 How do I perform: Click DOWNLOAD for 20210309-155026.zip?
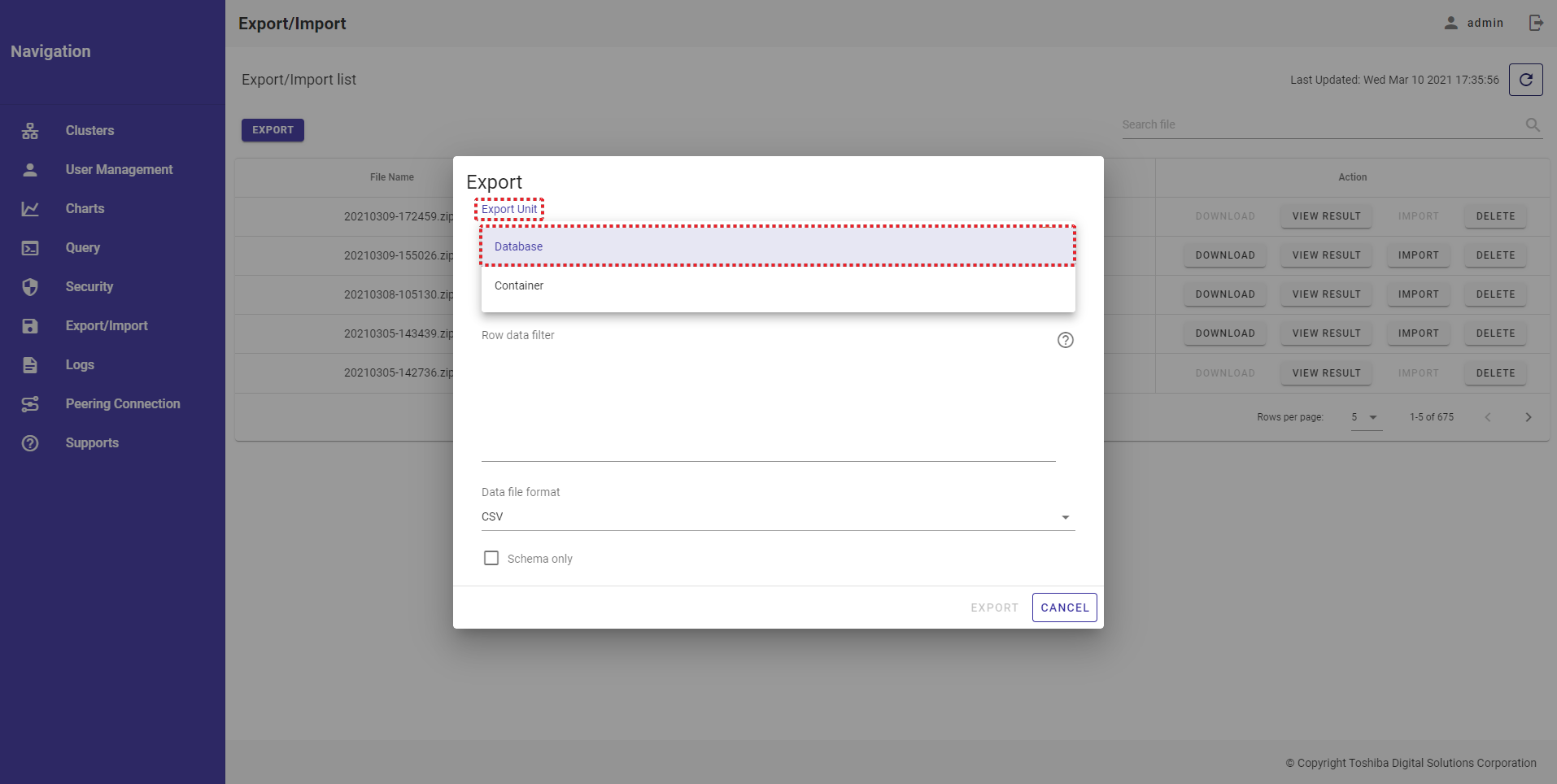click(1225, 255)
